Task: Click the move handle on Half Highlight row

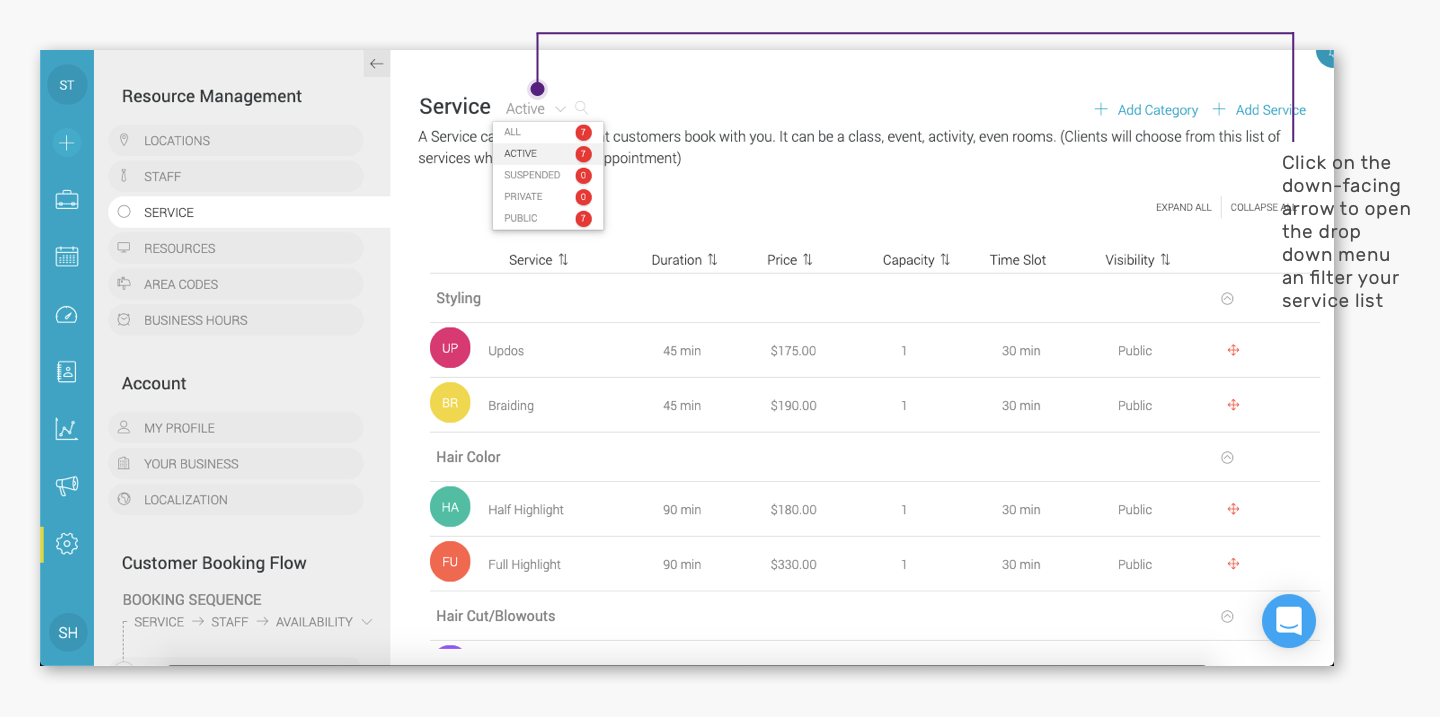Action: coord(1233,509)
